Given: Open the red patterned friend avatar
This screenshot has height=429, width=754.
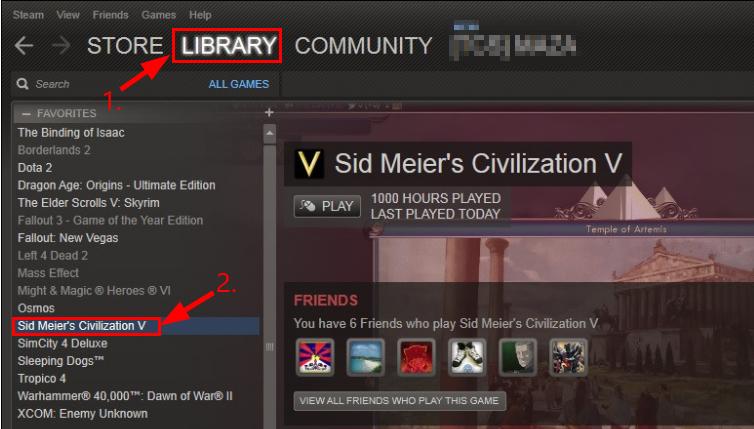Looking at the screenshot, I should tap(416, 357).
